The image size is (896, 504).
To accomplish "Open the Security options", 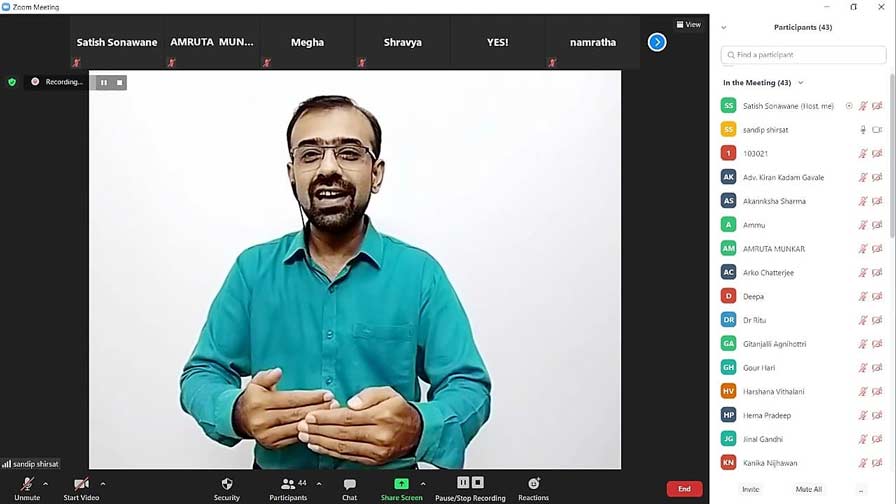I will 227,488.
